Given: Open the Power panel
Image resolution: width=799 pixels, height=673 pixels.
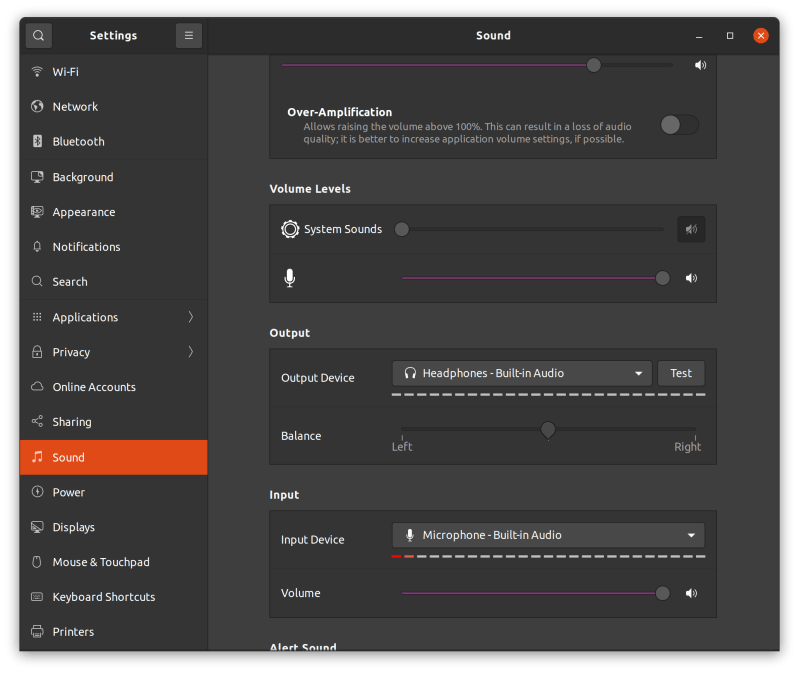Looking at the screenshot, I should 114,492.
